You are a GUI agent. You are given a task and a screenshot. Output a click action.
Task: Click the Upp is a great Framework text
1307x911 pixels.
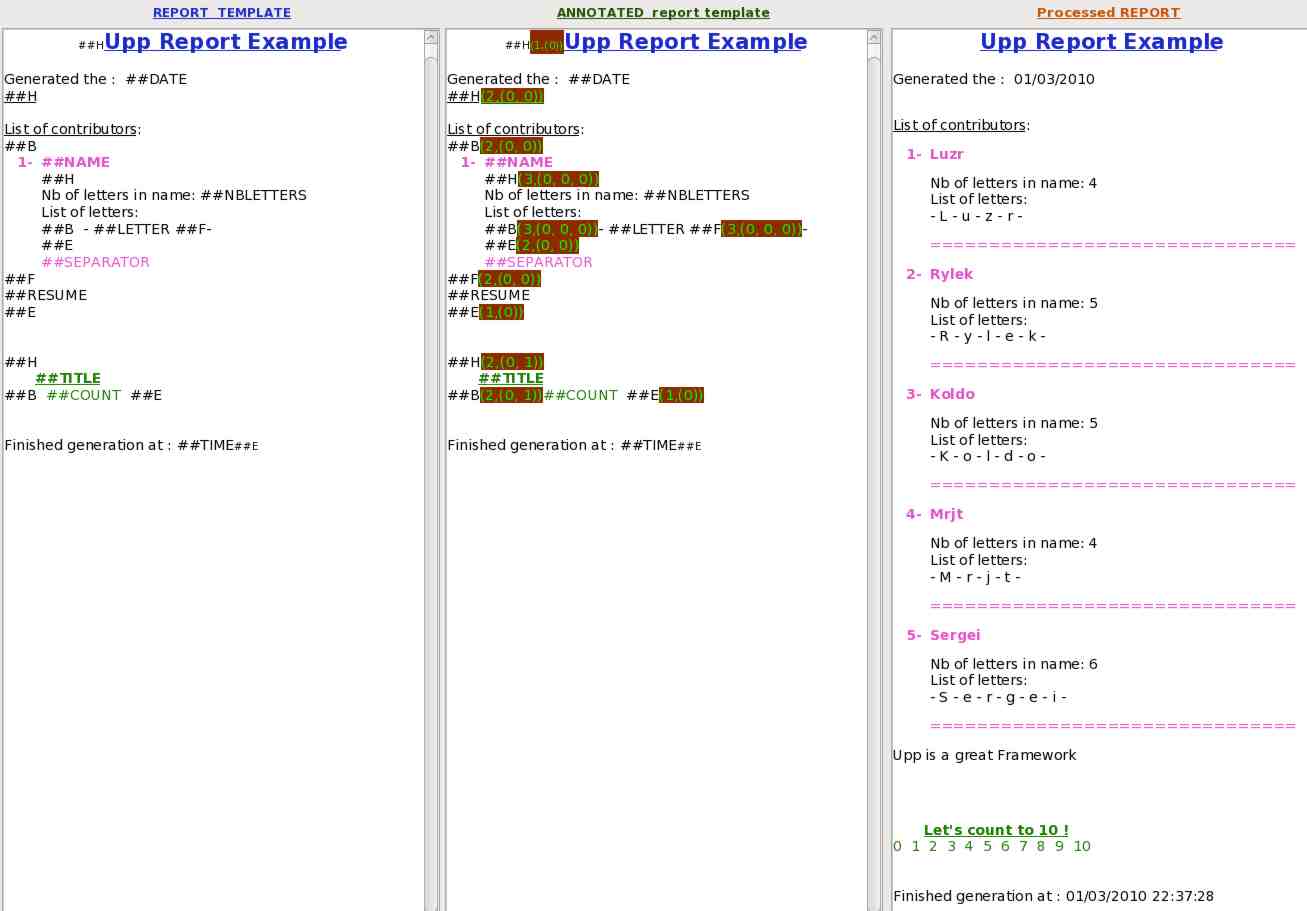(x=984, y=755)
